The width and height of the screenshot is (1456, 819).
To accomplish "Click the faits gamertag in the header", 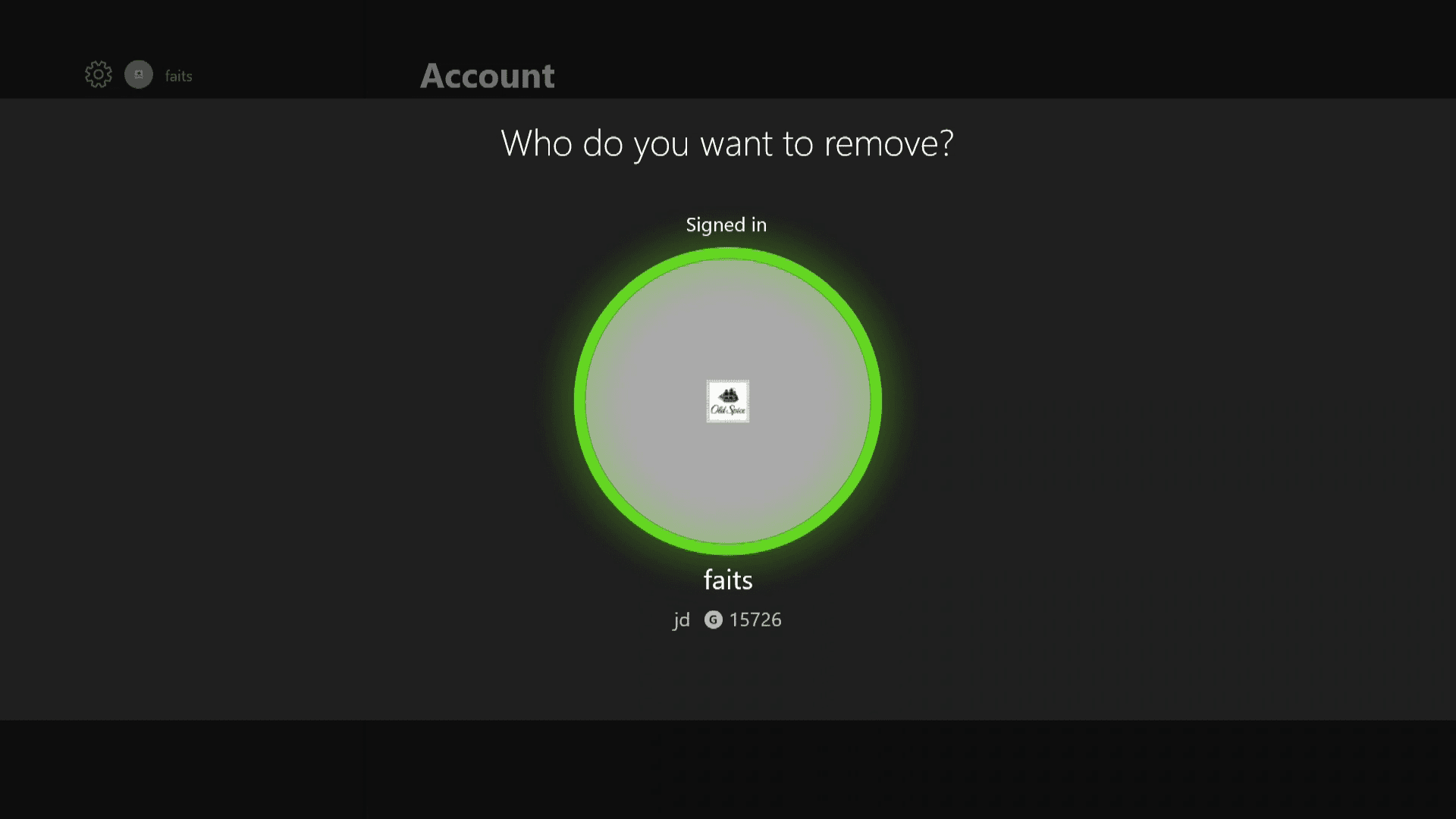I will point(179,76).
